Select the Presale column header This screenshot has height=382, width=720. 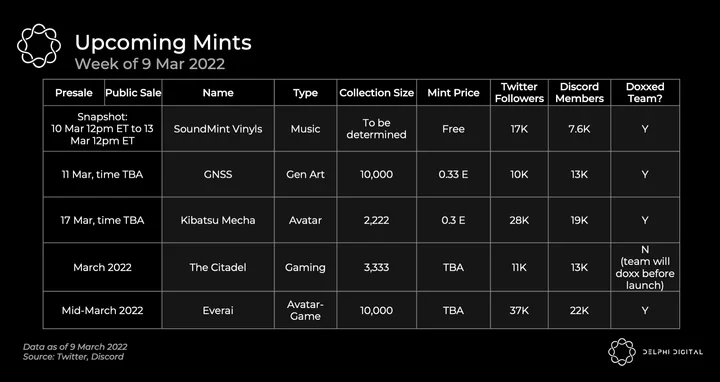click(74, 93)
